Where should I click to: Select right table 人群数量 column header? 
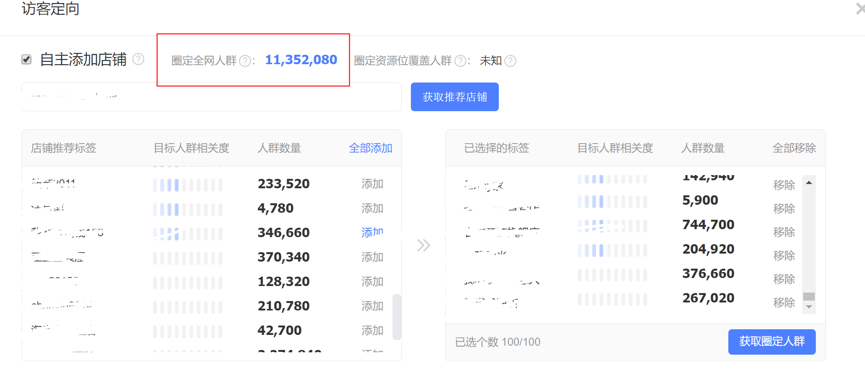pyautogui.click(x=703, y=148)
